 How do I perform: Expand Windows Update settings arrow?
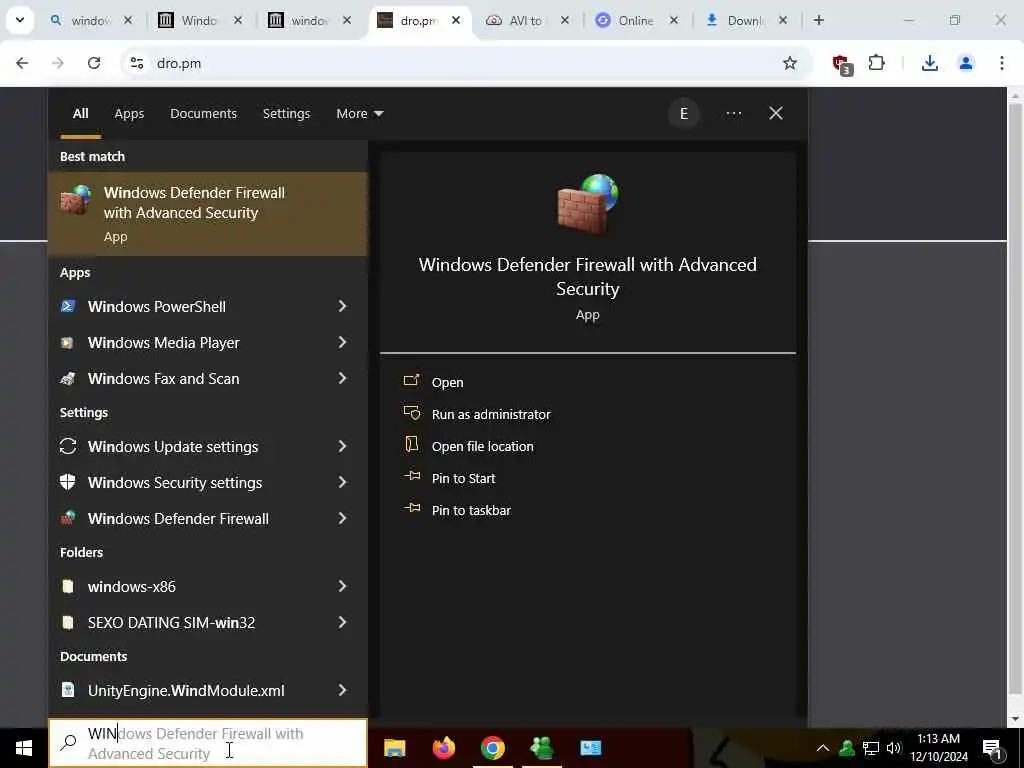[x=342, y=447]
